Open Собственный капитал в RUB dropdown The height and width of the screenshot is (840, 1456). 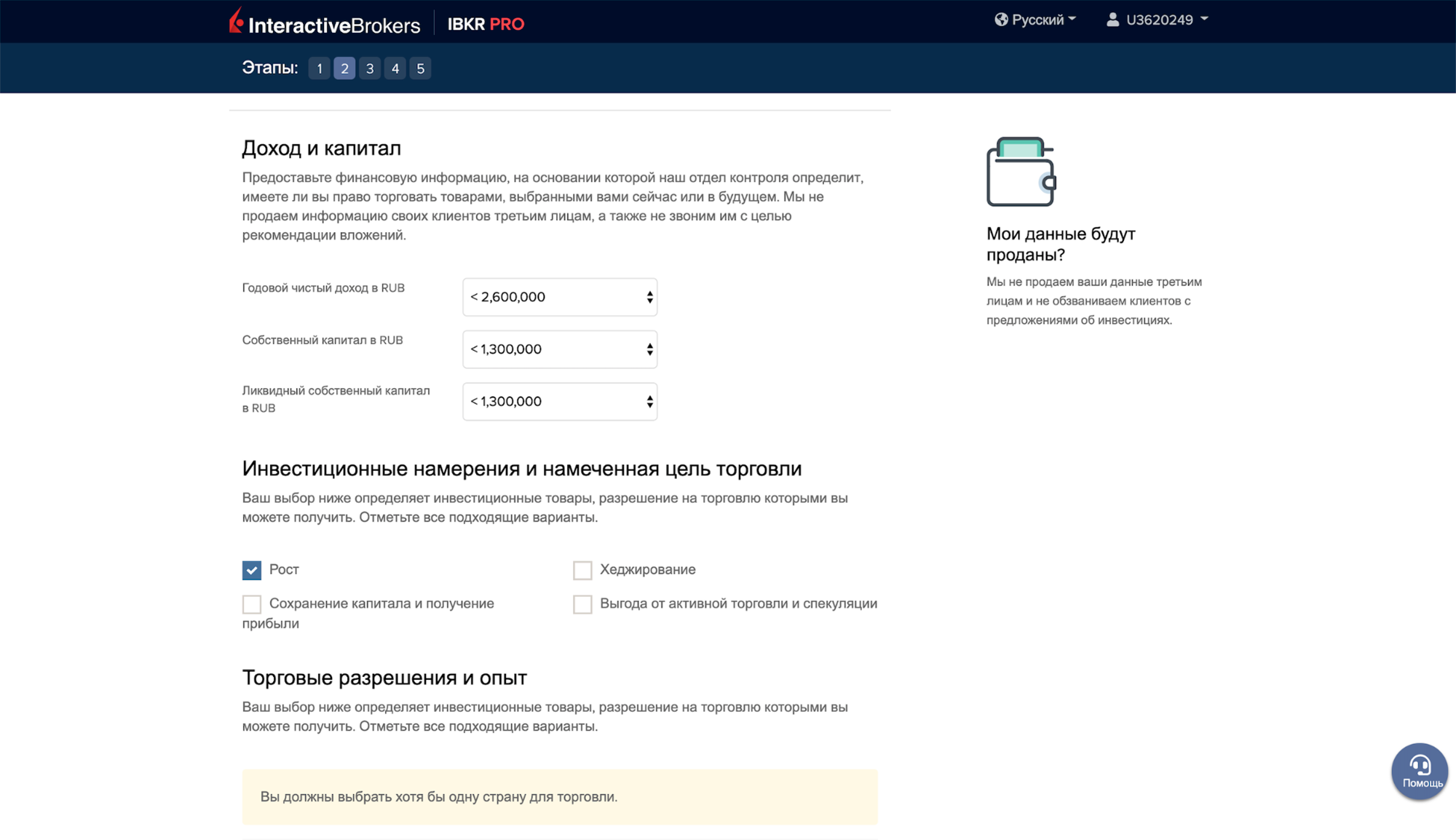coord(560,349)
